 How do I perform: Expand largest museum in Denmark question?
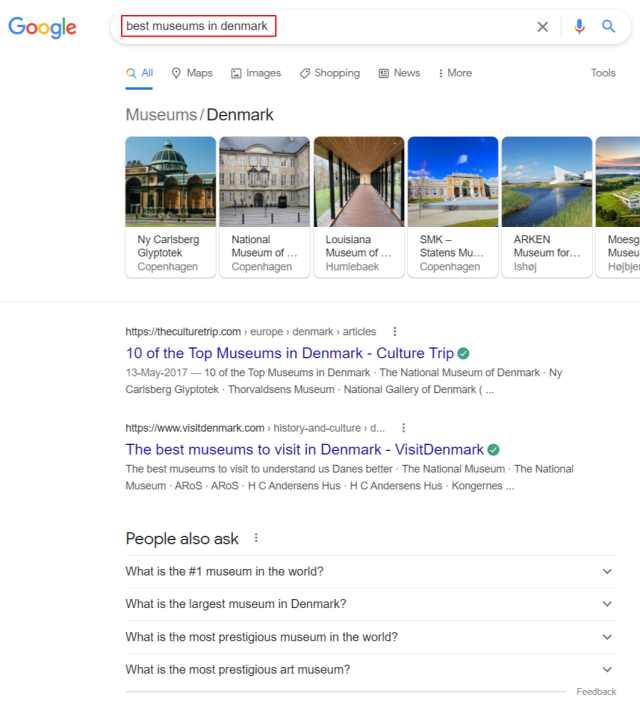[x=606, y=604]
